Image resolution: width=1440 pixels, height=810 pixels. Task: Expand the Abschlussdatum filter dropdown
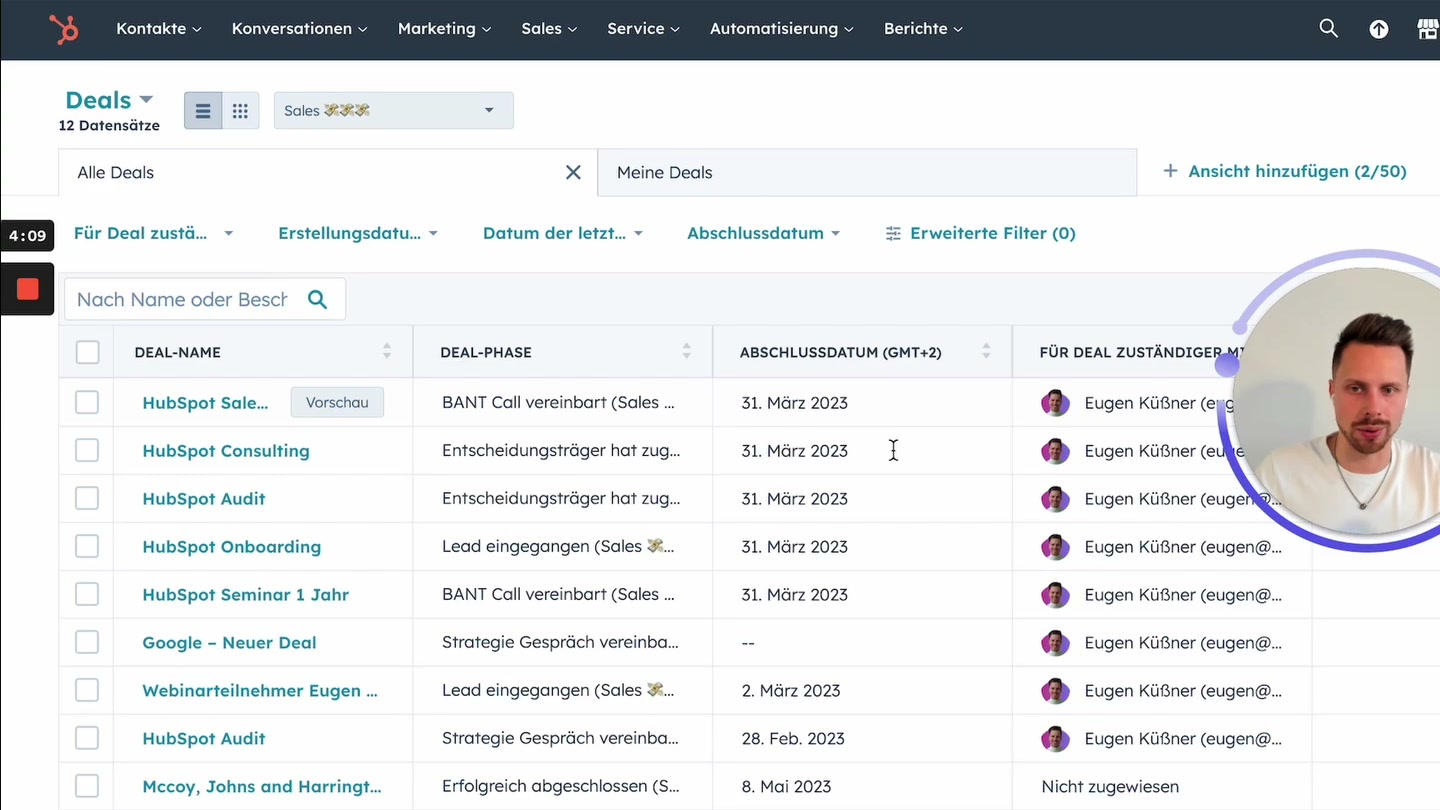click(763, 233)
